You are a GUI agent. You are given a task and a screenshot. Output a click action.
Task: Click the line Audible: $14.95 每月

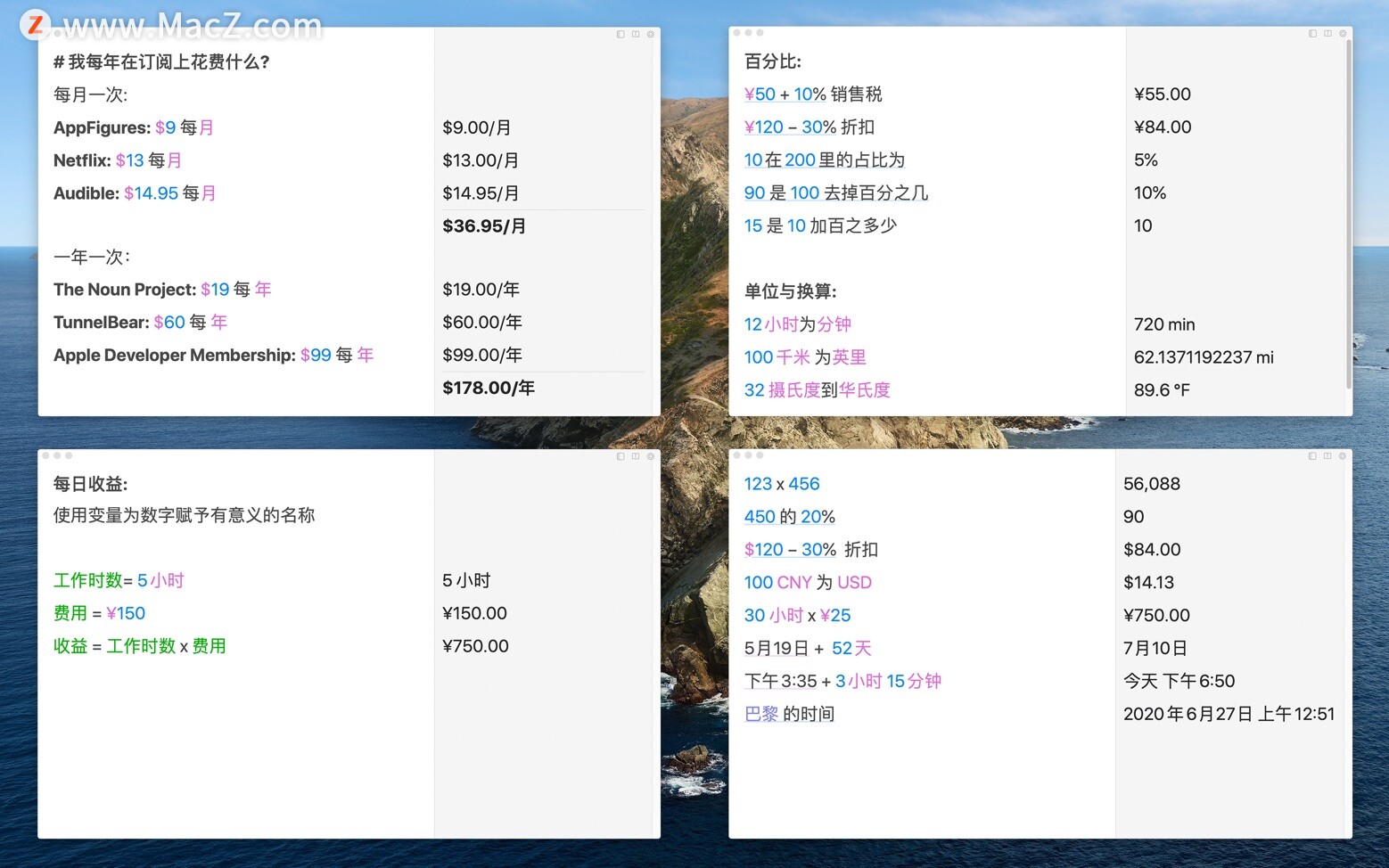(135, 193)
